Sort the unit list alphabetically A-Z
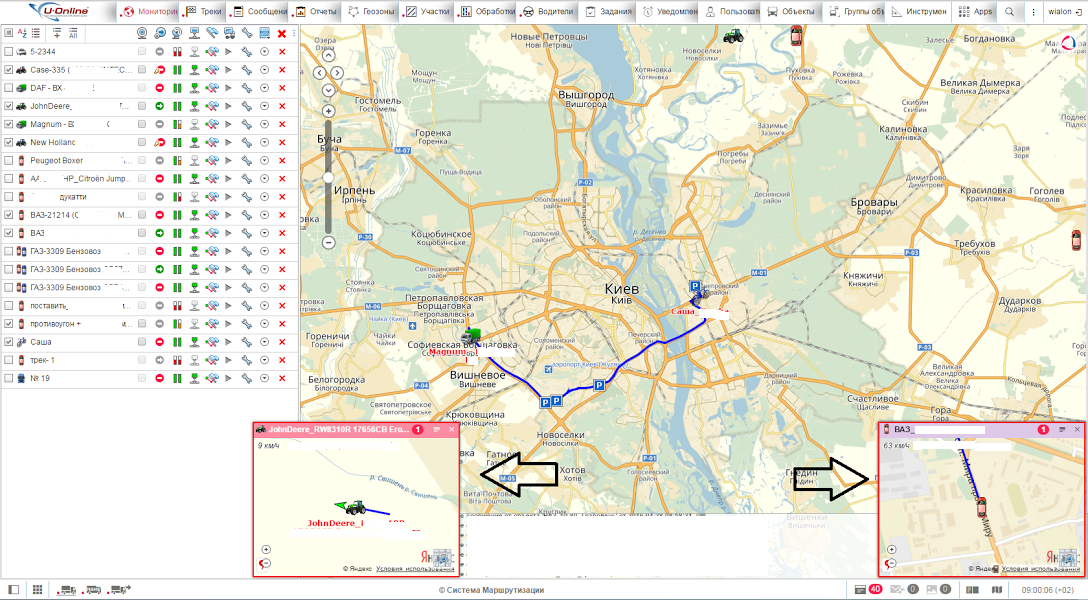This screenshot has height=600, width=1088. [x=22, y=33]
